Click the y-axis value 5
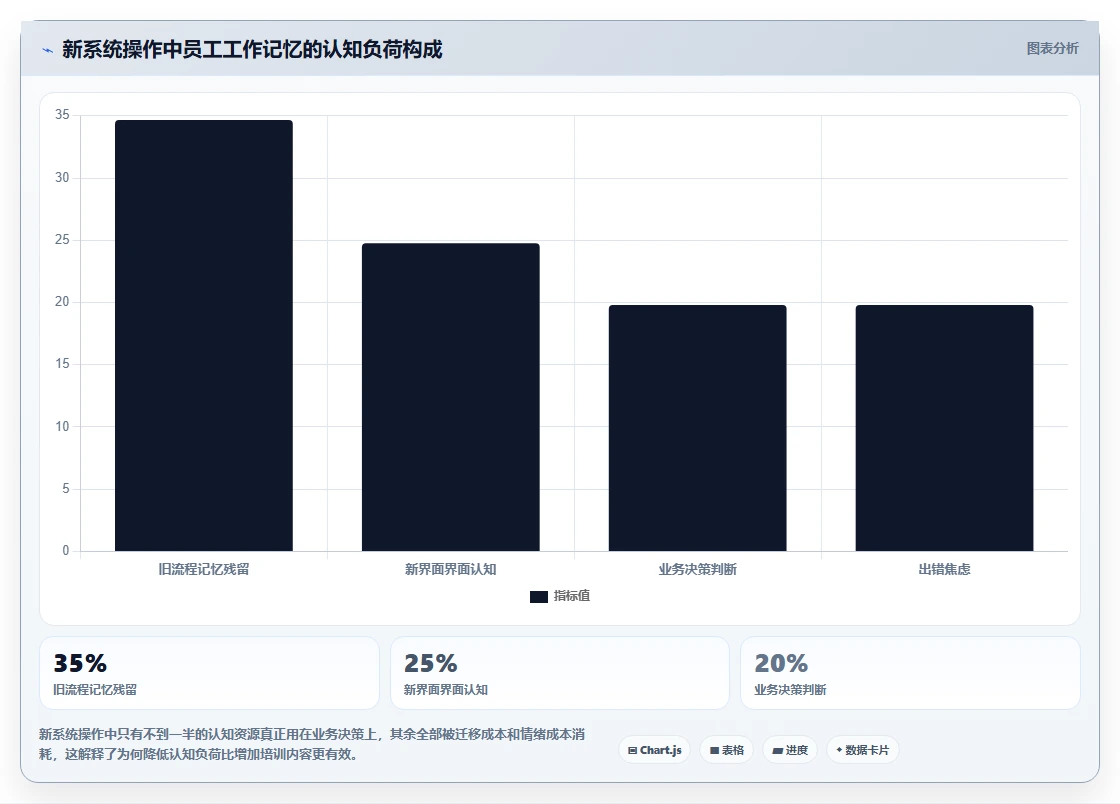 point(66,489)
